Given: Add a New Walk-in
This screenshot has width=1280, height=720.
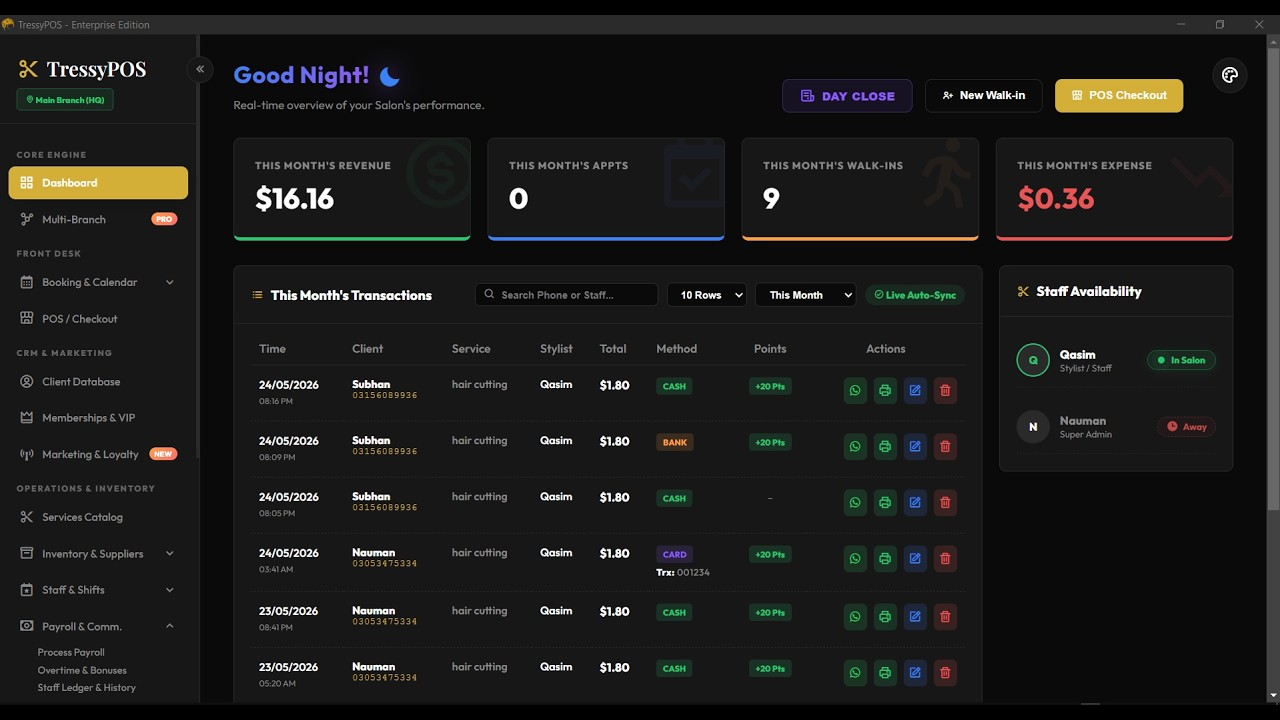Looking at the screenshot, I should pyautogui.click(x=984, y=96).
